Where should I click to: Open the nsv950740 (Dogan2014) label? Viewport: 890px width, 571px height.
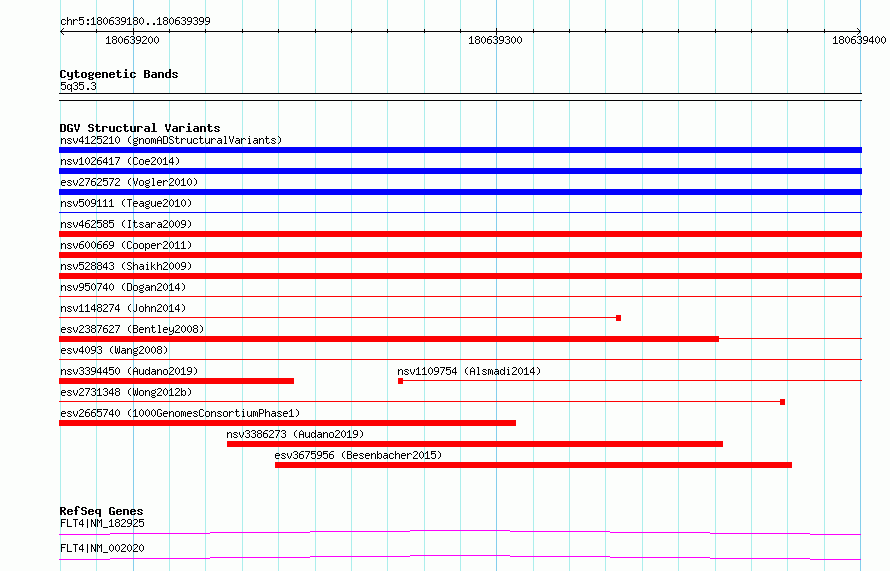[x=123, y=287]
